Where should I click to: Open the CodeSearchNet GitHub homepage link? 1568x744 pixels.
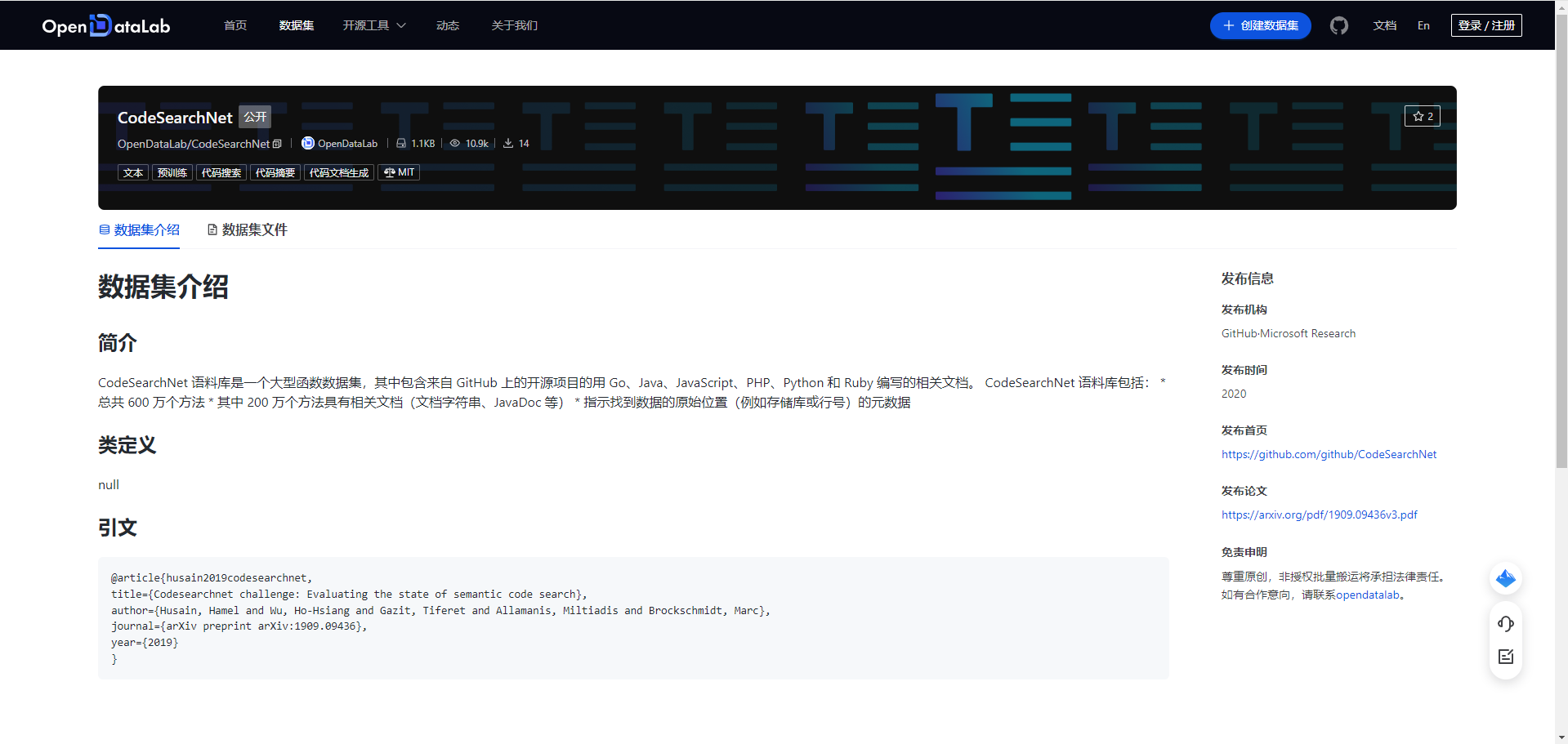(x=1329, y=454)
